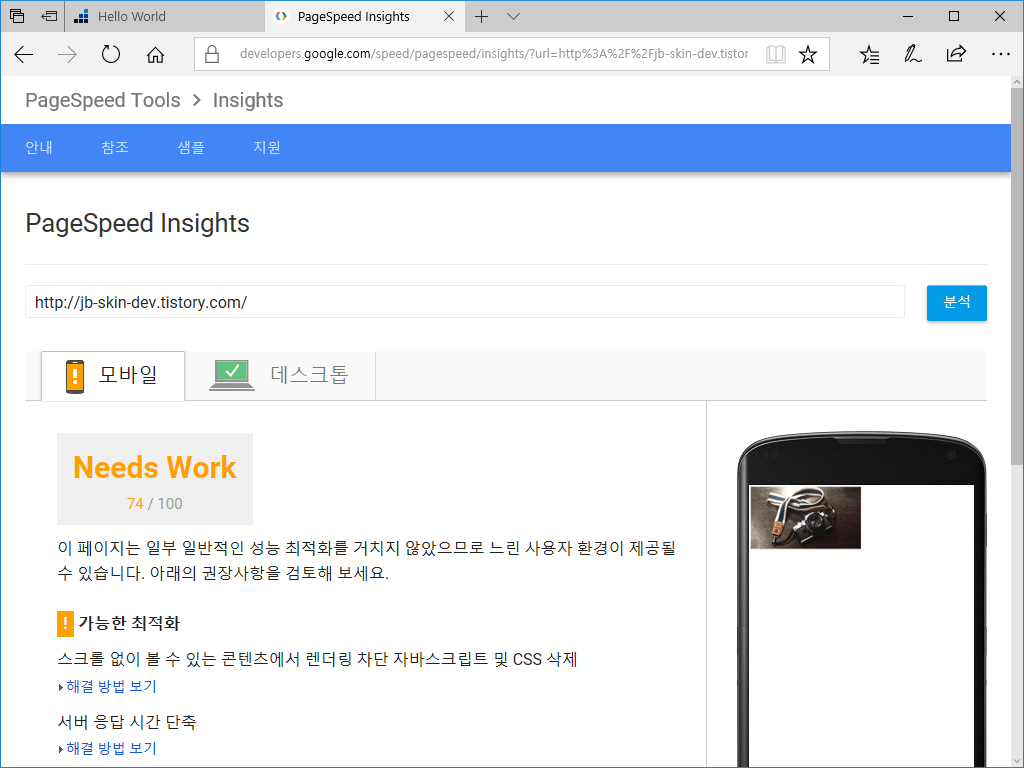
Task: Click the Needs Work score heading
Action: click(155, 468)
